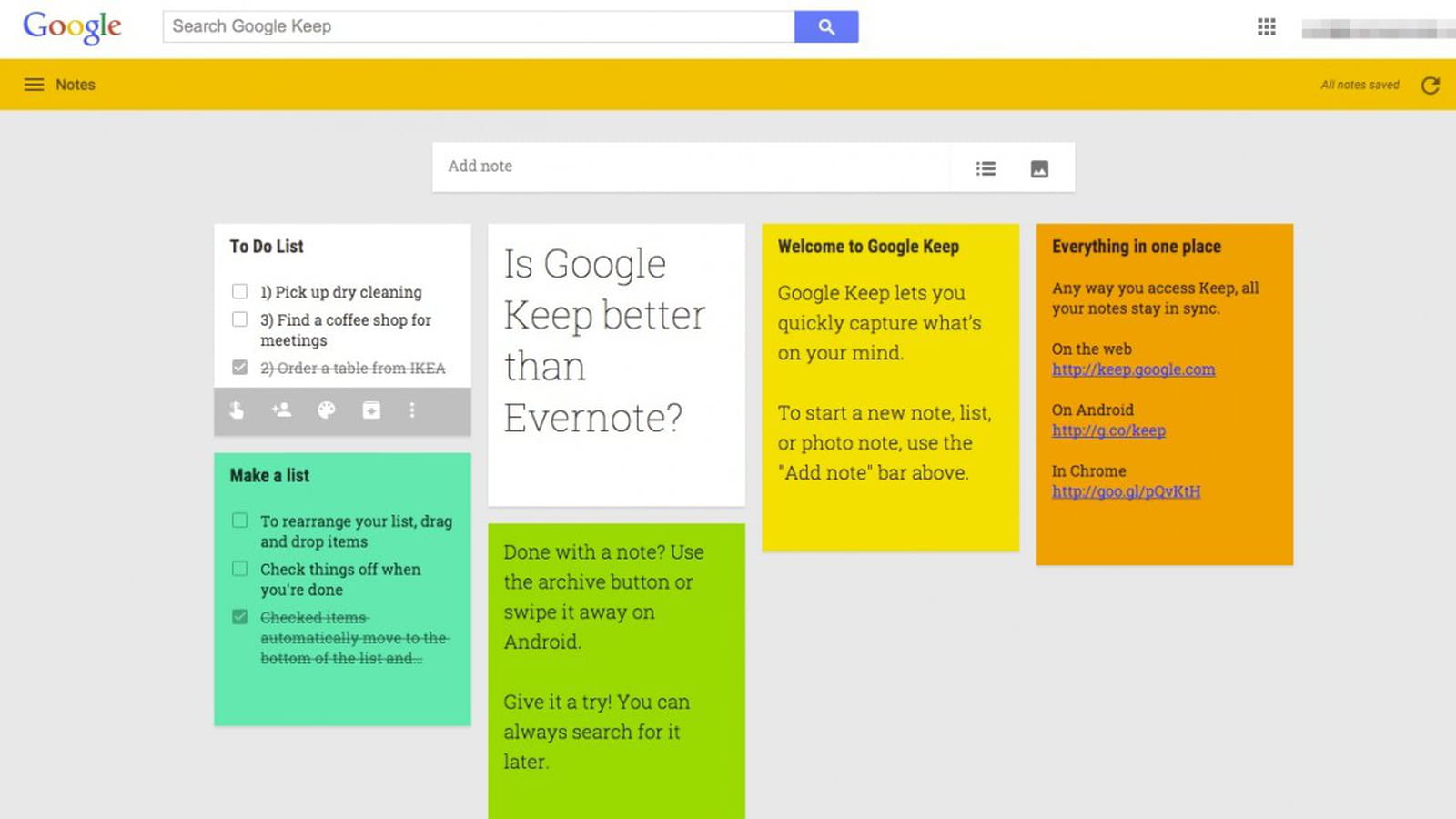1456x819 pixels.
Task: Open the 'Make a list' note title
Action: click(x=269, y=476)
